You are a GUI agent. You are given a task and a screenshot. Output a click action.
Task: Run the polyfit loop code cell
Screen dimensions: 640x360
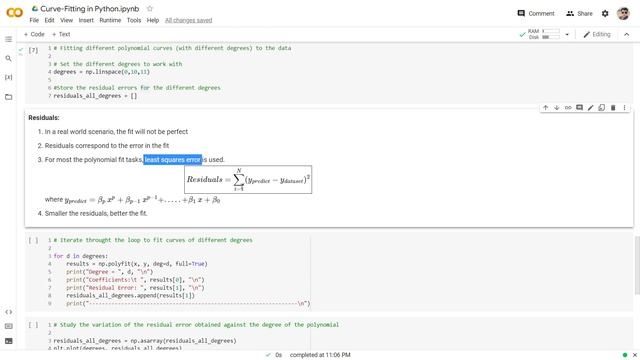coord(33,240)
